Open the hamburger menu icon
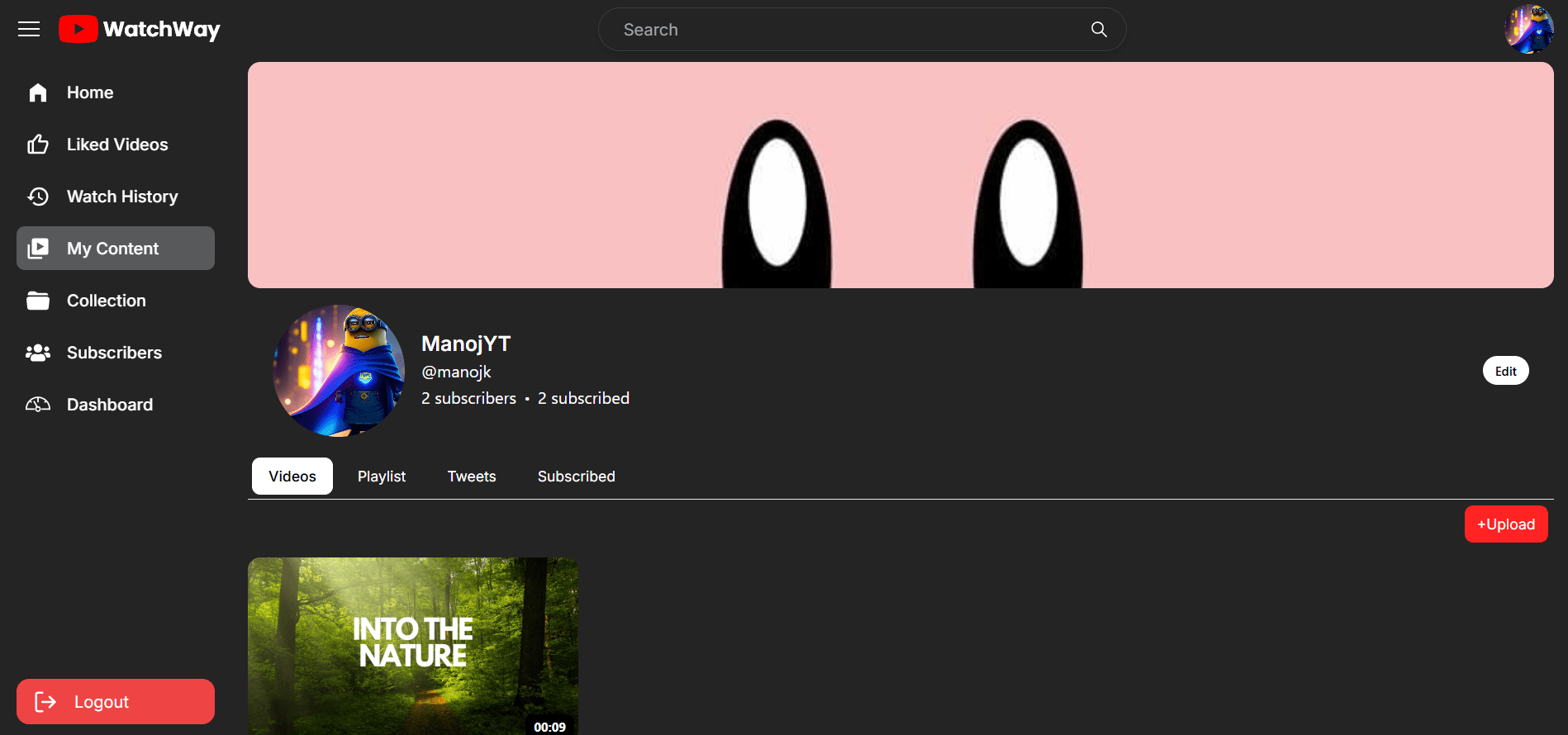 pyautogui.click(x=29, y=30)
